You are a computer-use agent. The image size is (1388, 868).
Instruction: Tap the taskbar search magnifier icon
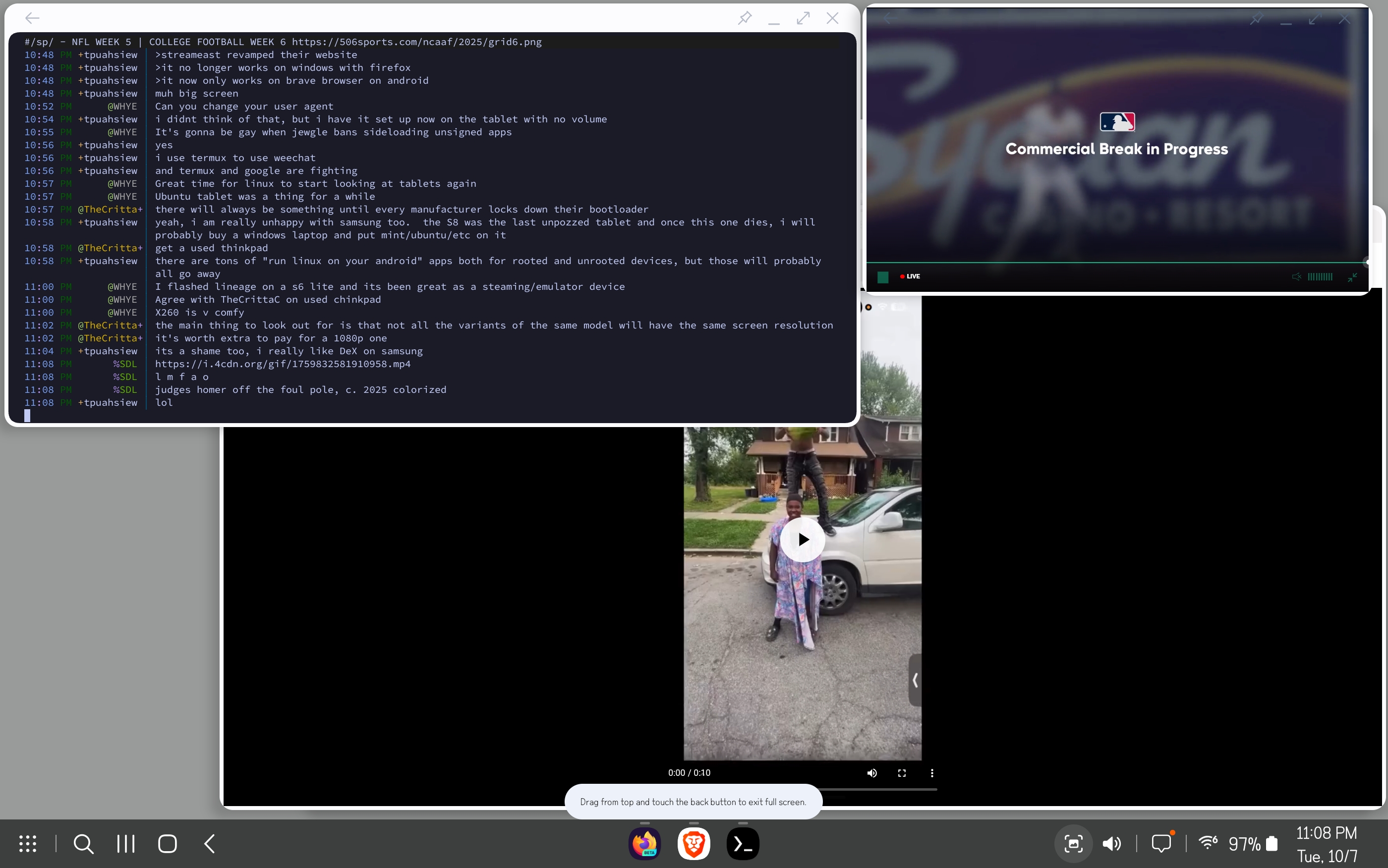coord(83,843)
